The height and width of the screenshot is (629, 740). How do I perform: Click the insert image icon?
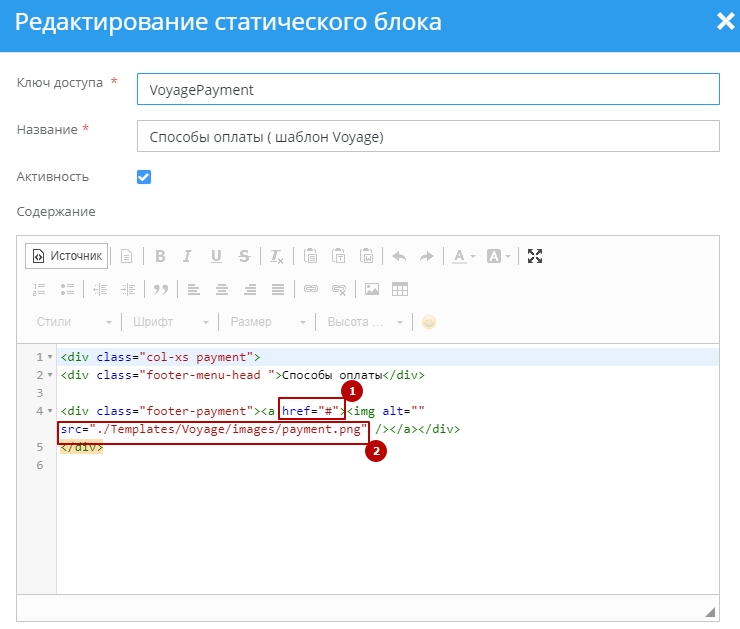click(372, 290)
